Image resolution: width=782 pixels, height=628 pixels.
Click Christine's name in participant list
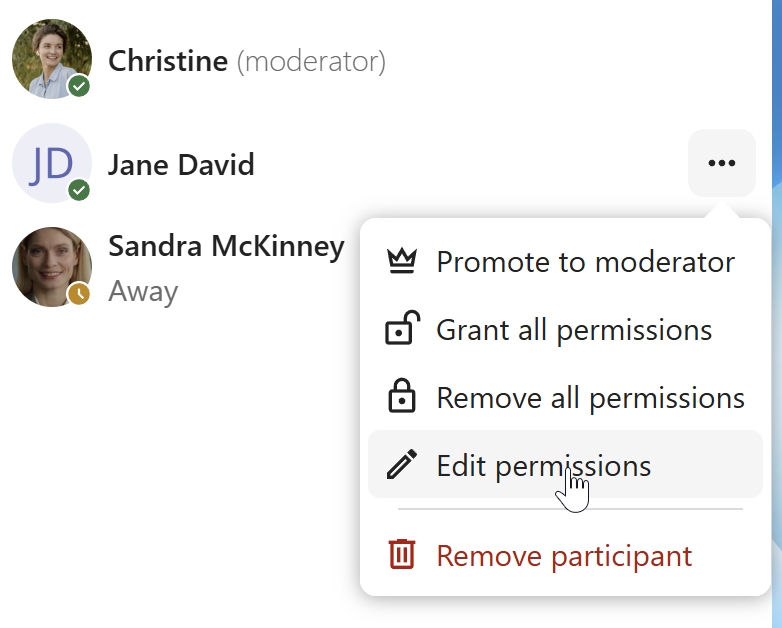pos(168,61)
